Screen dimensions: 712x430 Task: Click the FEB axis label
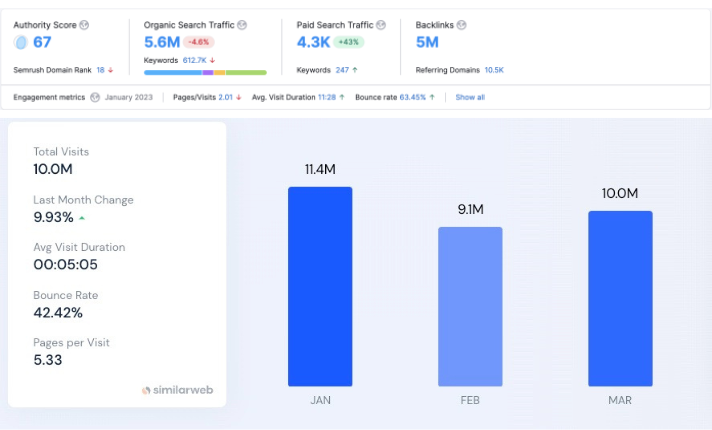(x=470, y=400)
